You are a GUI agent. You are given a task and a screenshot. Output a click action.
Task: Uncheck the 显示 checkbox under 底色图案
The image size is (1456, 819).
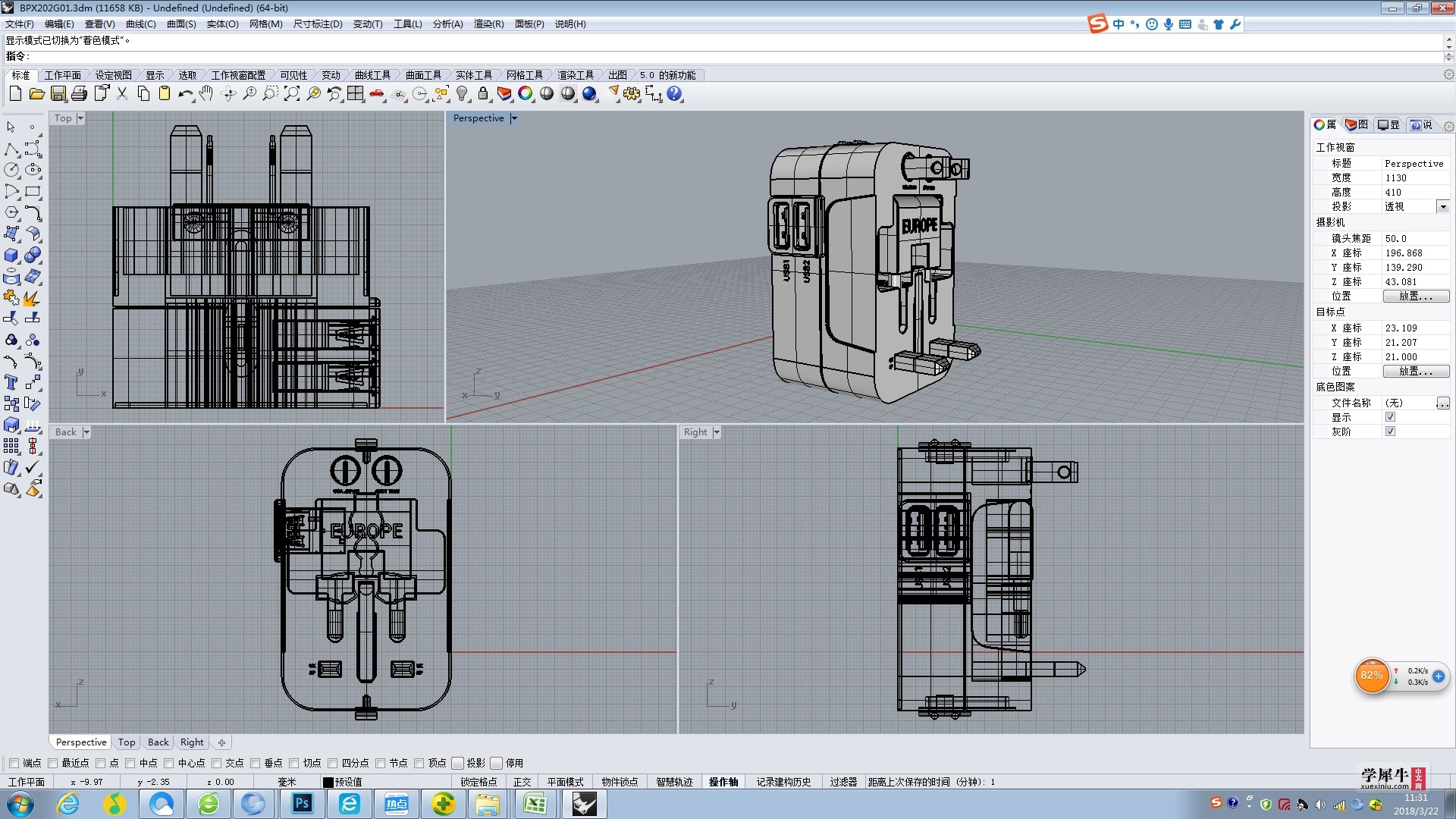click(x=1390, y=417)
